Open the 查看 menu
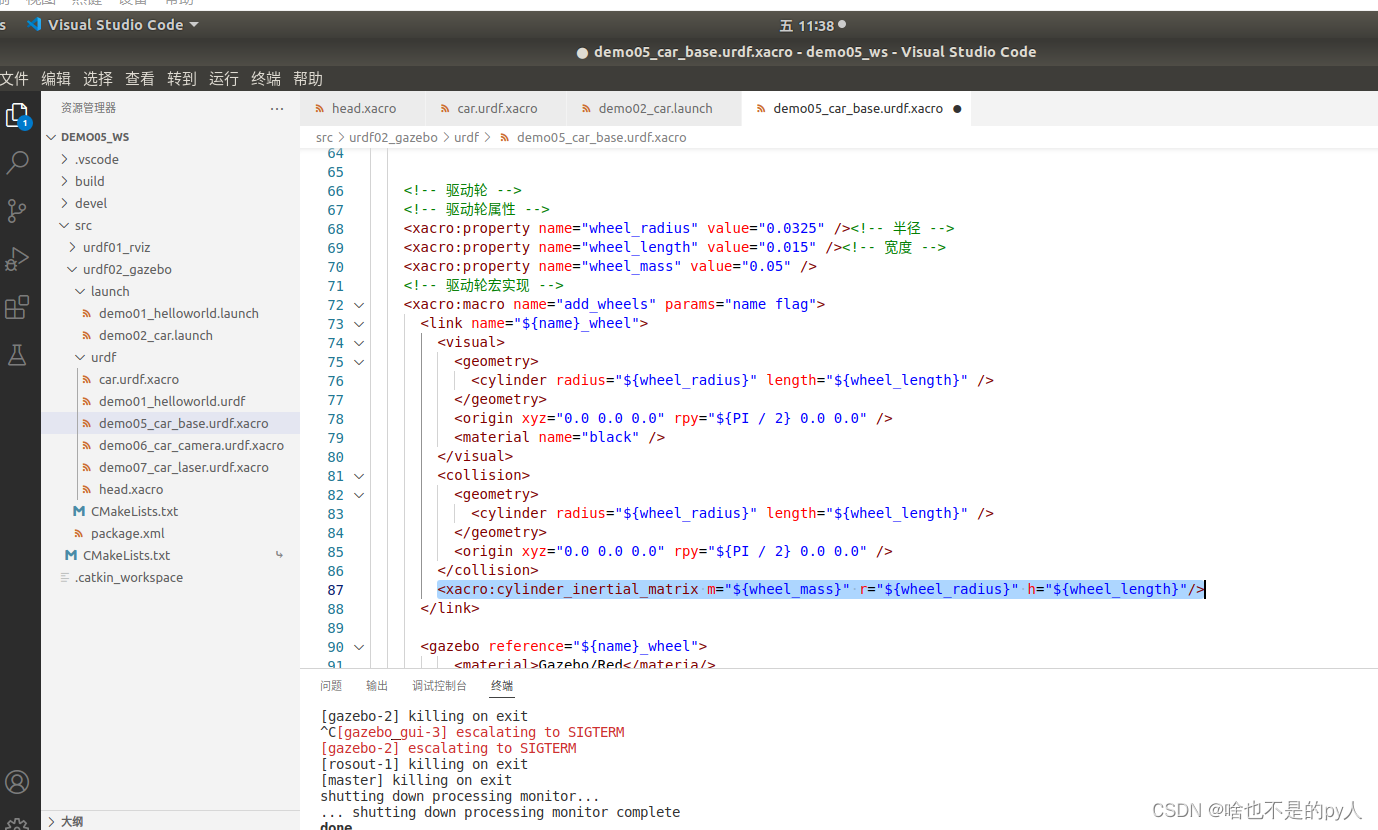This screenshot has width=1378, height=830. click(x=140, y=78)
